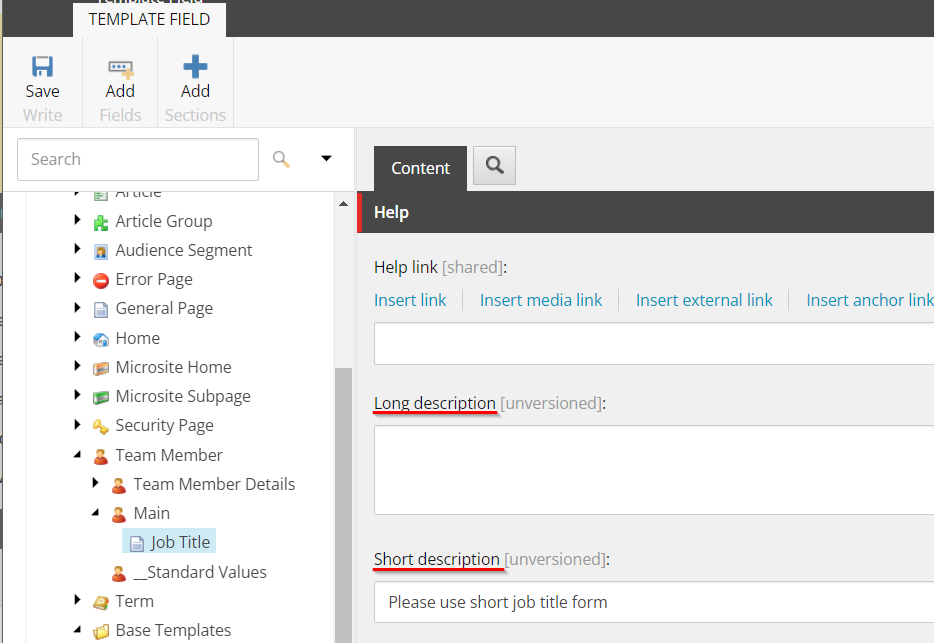Select the Error Page template icon
934x643 pixels.
click(x=100, y=280)
